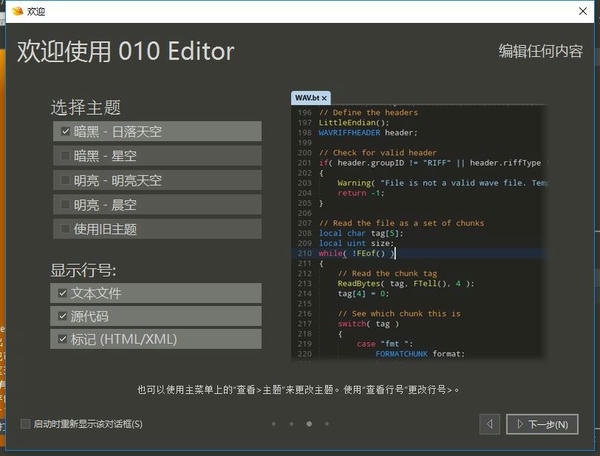Screen dimensions: 600x456
Task: Click the 下一步(N) button
Action: 542,424
